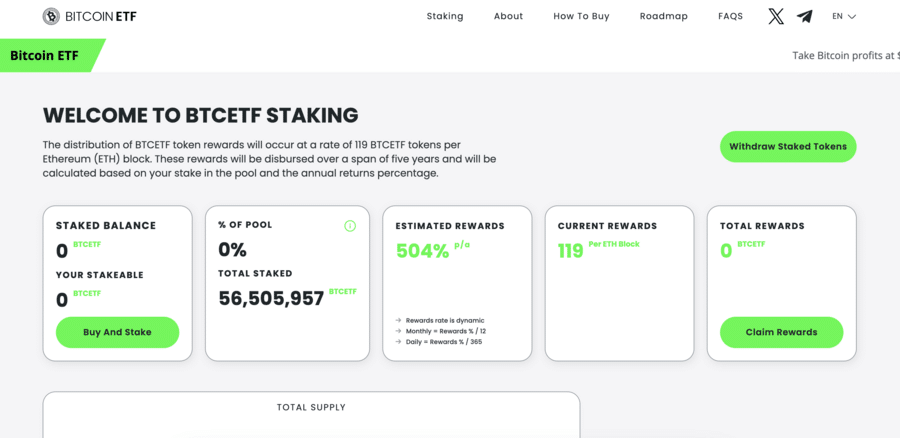This screenshot has width=900, height=438.
Task: Click the BITCOIN ETF header wordmark
Action: [x=101, y=17]
